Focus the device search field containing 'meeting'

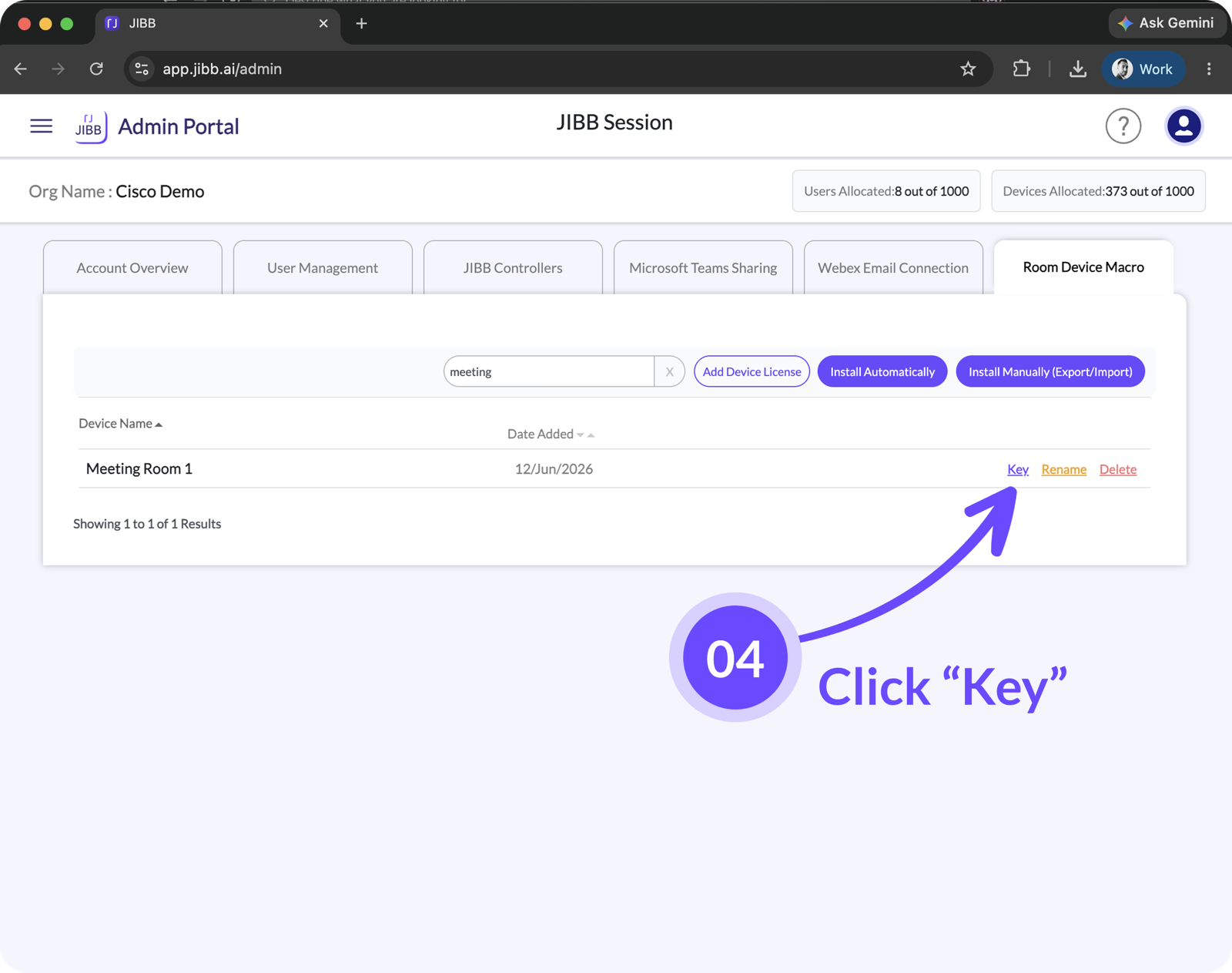[x=549, y=371]
